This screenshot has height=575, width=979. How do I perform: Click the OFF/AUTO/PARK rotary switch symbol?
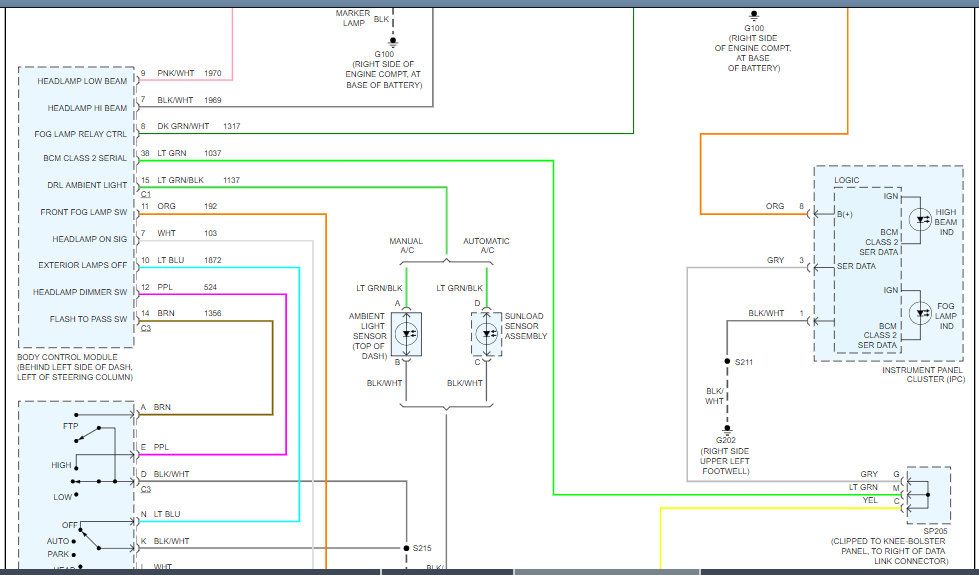[89, 539]
